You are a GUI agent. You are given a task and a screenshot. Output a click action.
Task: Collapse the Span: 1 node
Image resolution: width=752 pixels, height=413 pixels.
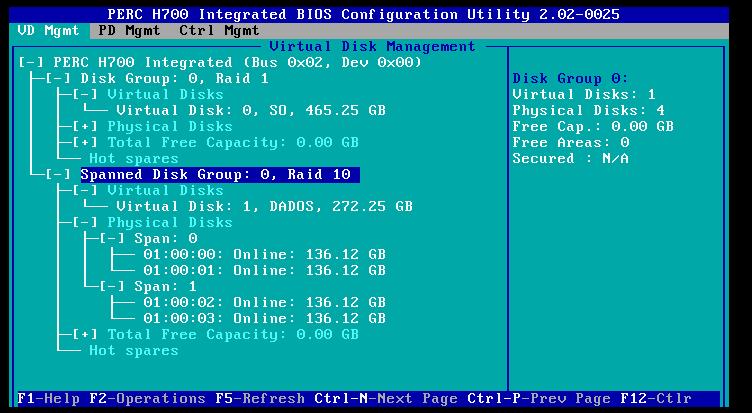(112, 286)
